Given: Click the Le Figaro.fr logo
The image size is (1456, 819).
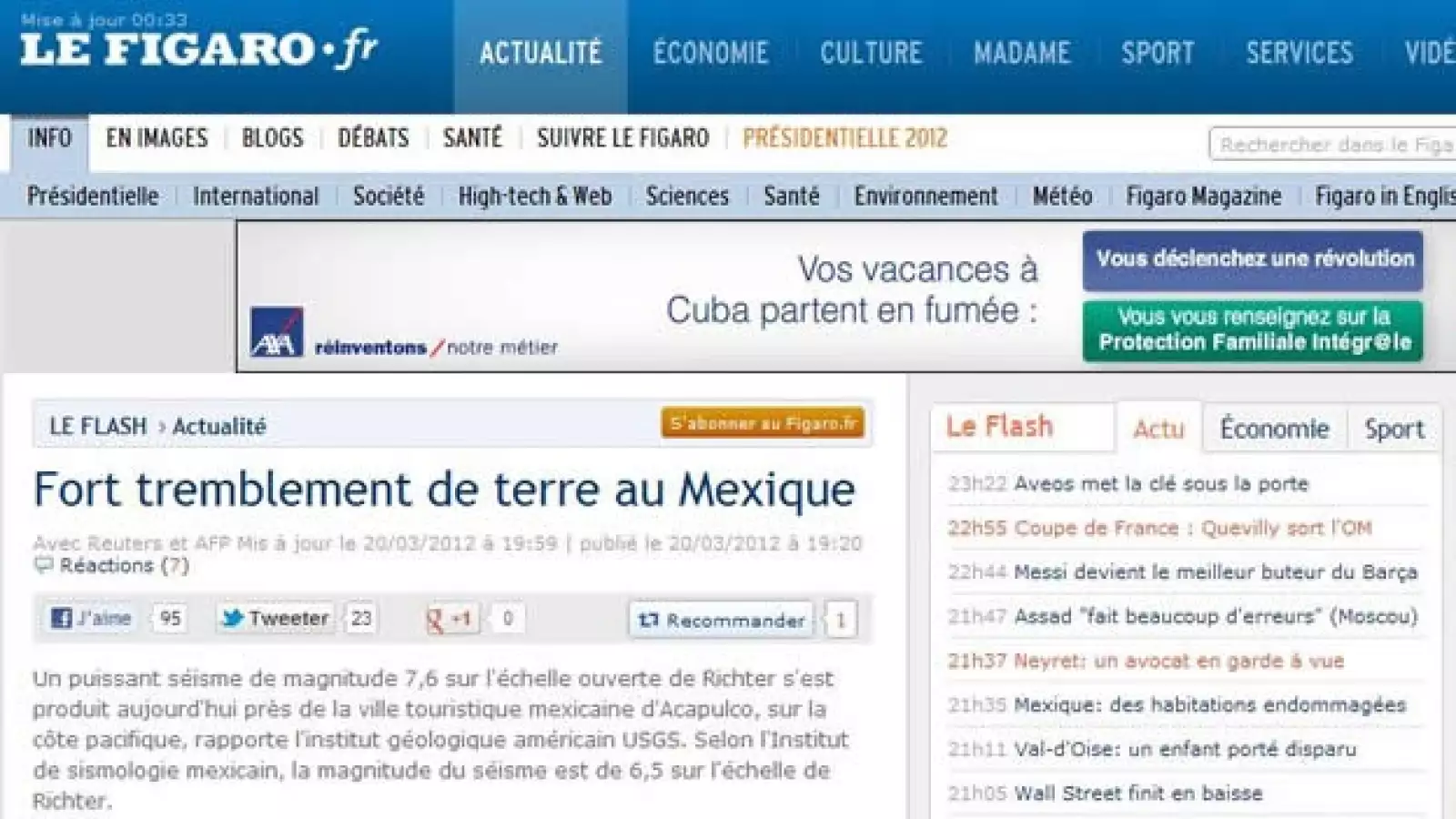Looking at the screenshot, I should (196, 50).
